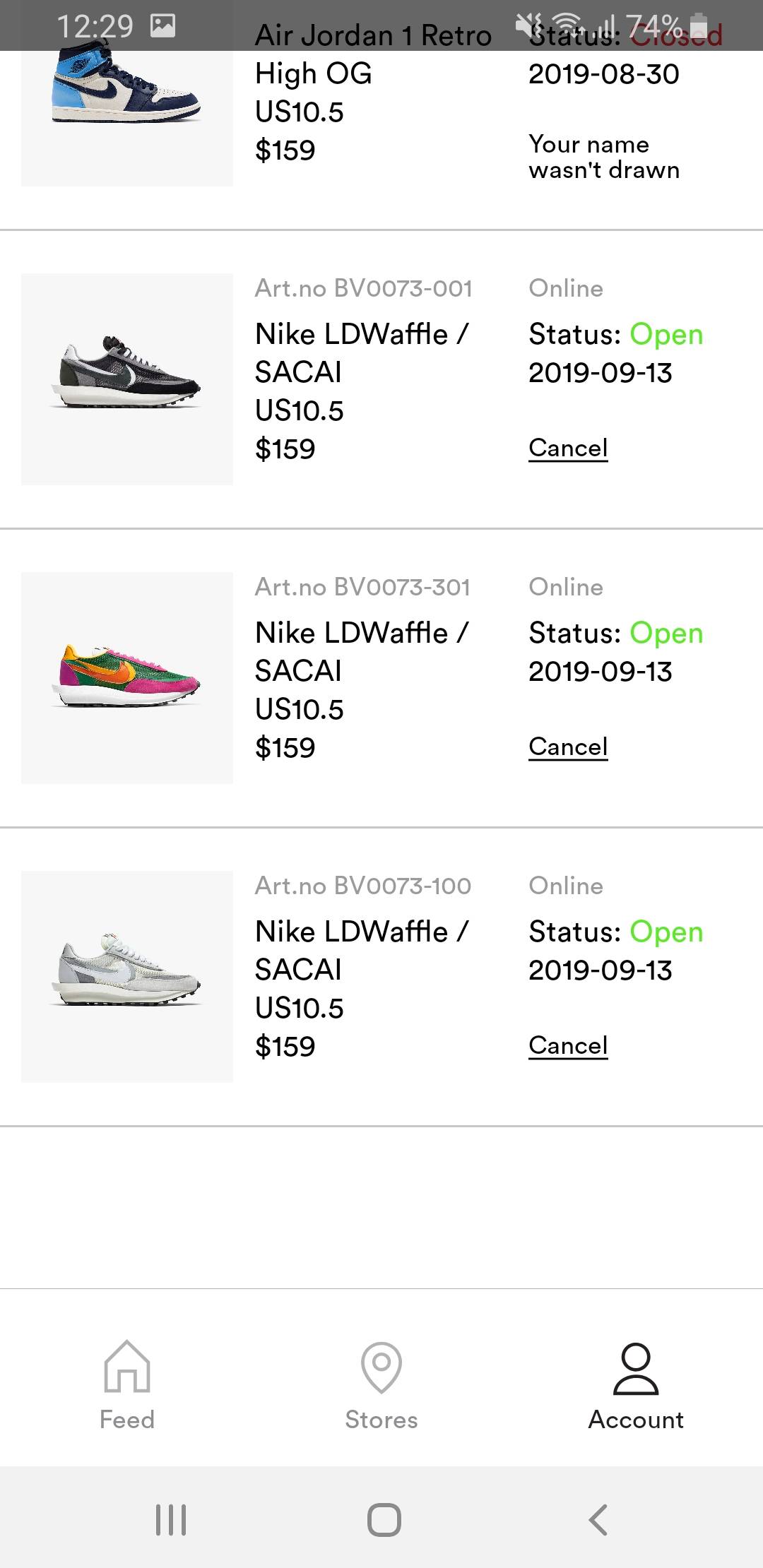763x1568 pixels.
Task: Open the Account person icon
Action: 636,1369
